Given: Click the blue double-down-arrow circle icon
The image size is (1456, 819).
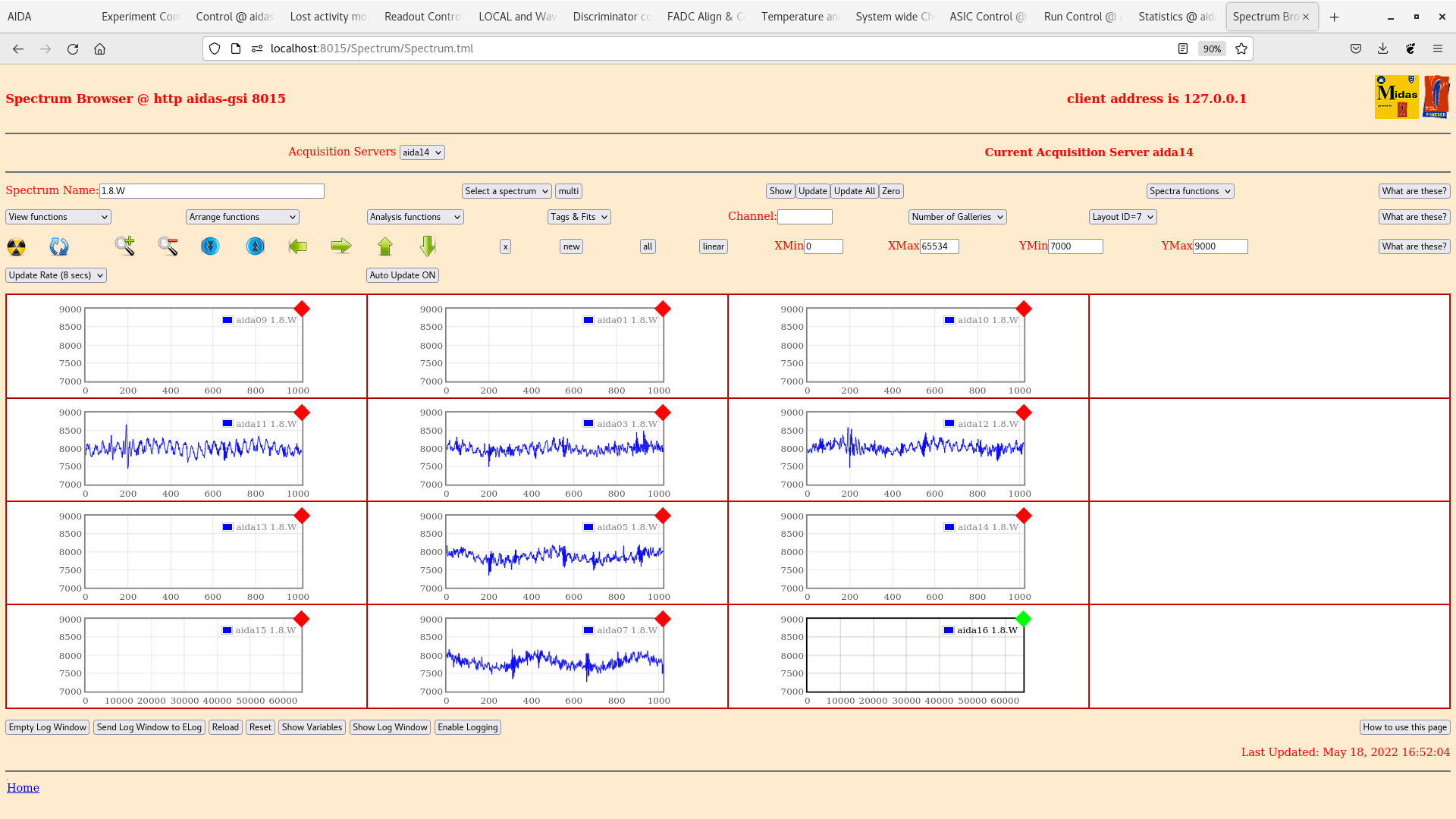Looking at the screenshot, I should 210,246.
